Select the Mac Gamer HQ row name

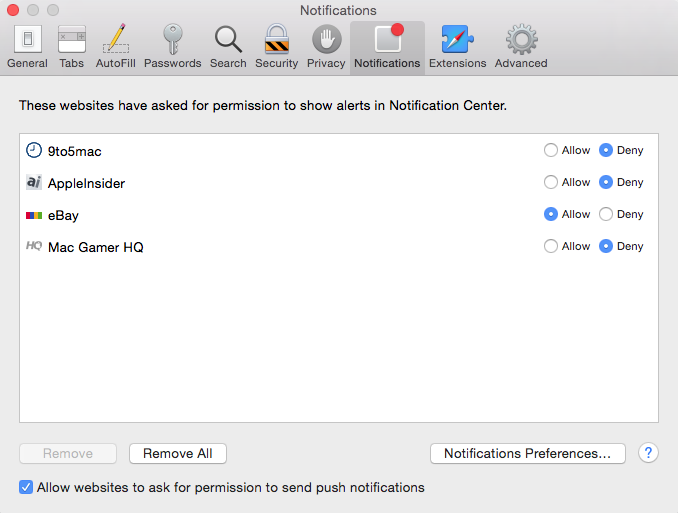(96, 247)
